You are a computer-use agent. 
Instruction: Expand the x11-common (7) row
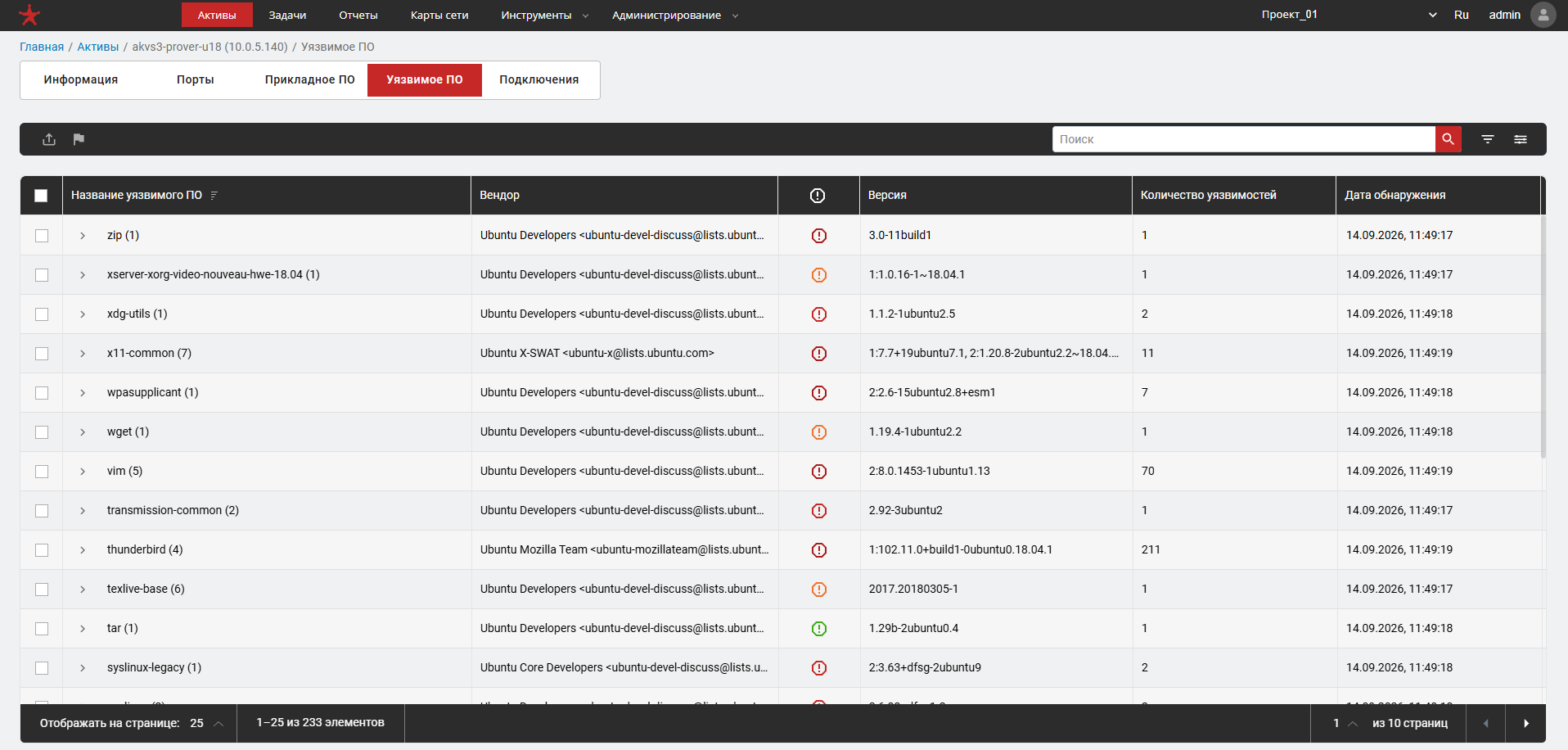point(83,354)
